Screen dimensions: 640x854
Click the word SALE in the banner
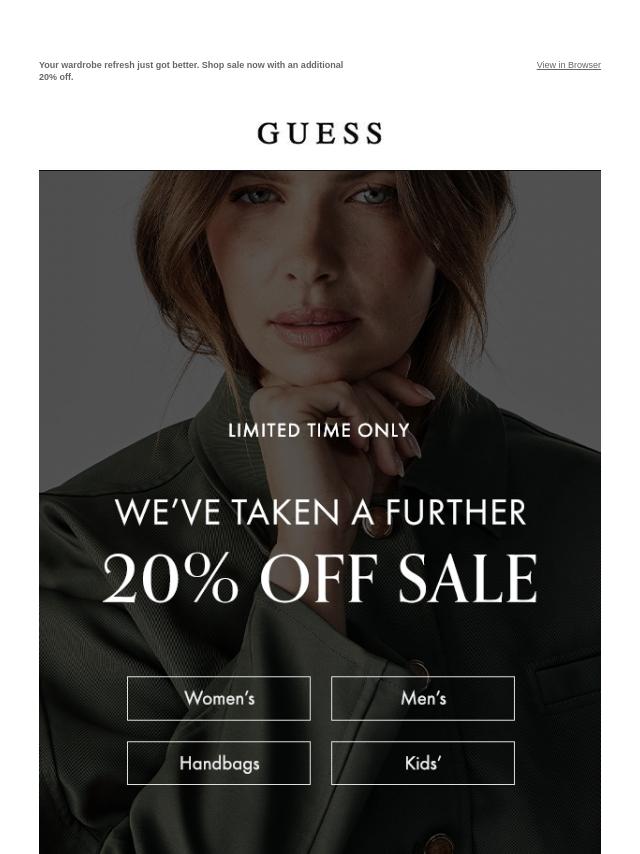(x=468, y=578)
